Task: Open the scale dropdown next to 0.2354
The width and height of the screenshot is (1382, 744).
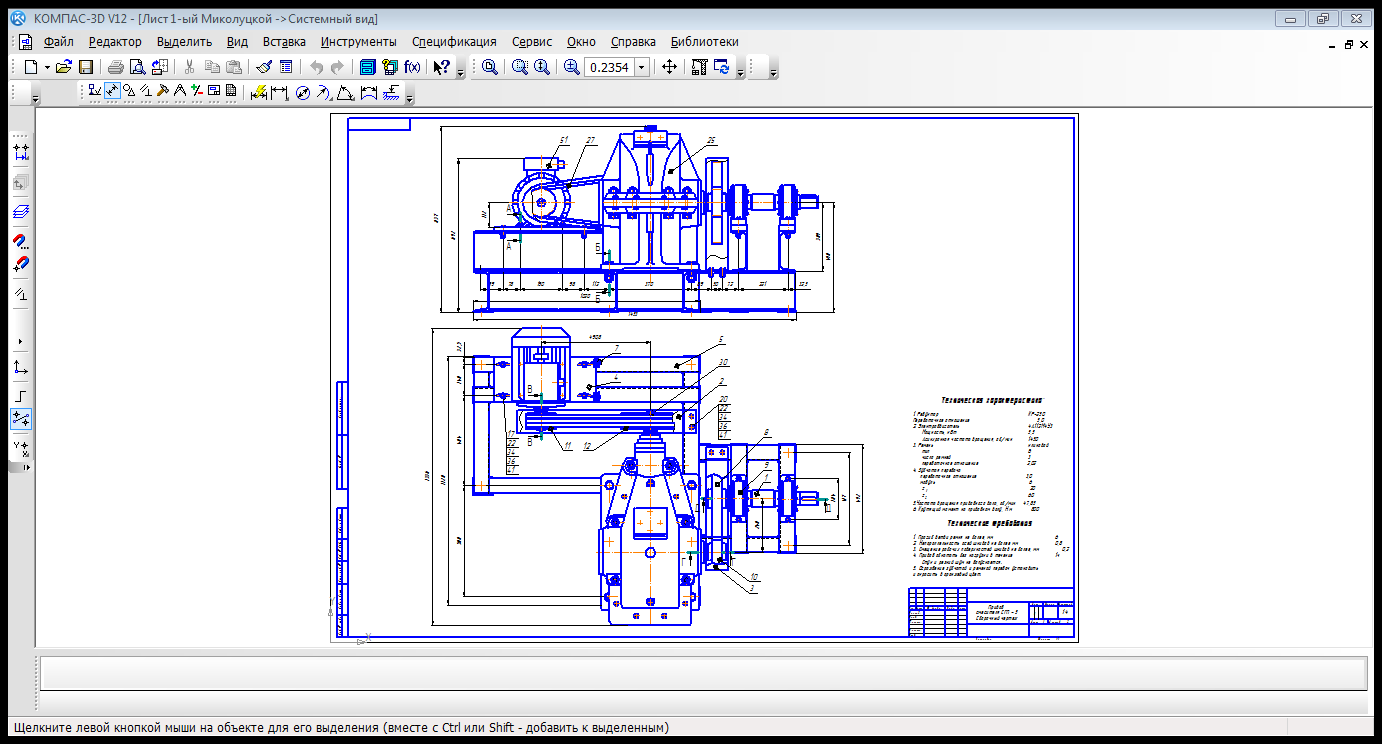Action: coord(642,67)
